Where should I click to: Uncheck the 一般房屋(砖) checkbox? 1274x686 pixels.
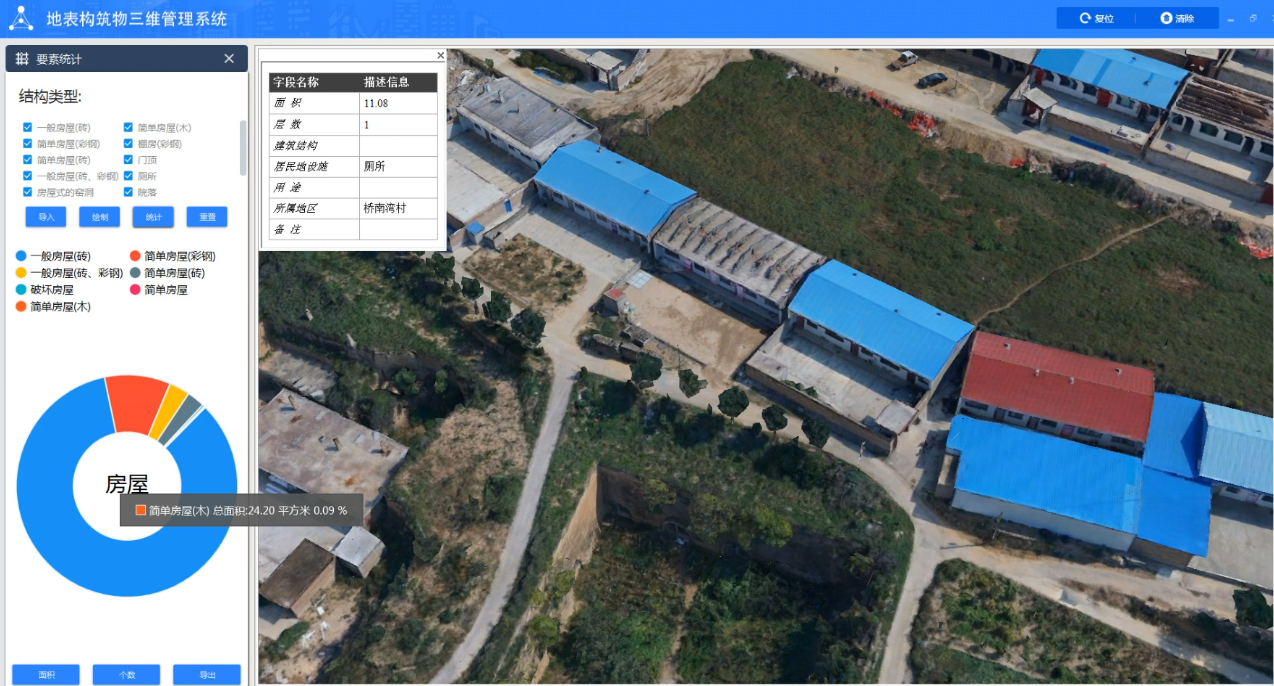[28, 128]
